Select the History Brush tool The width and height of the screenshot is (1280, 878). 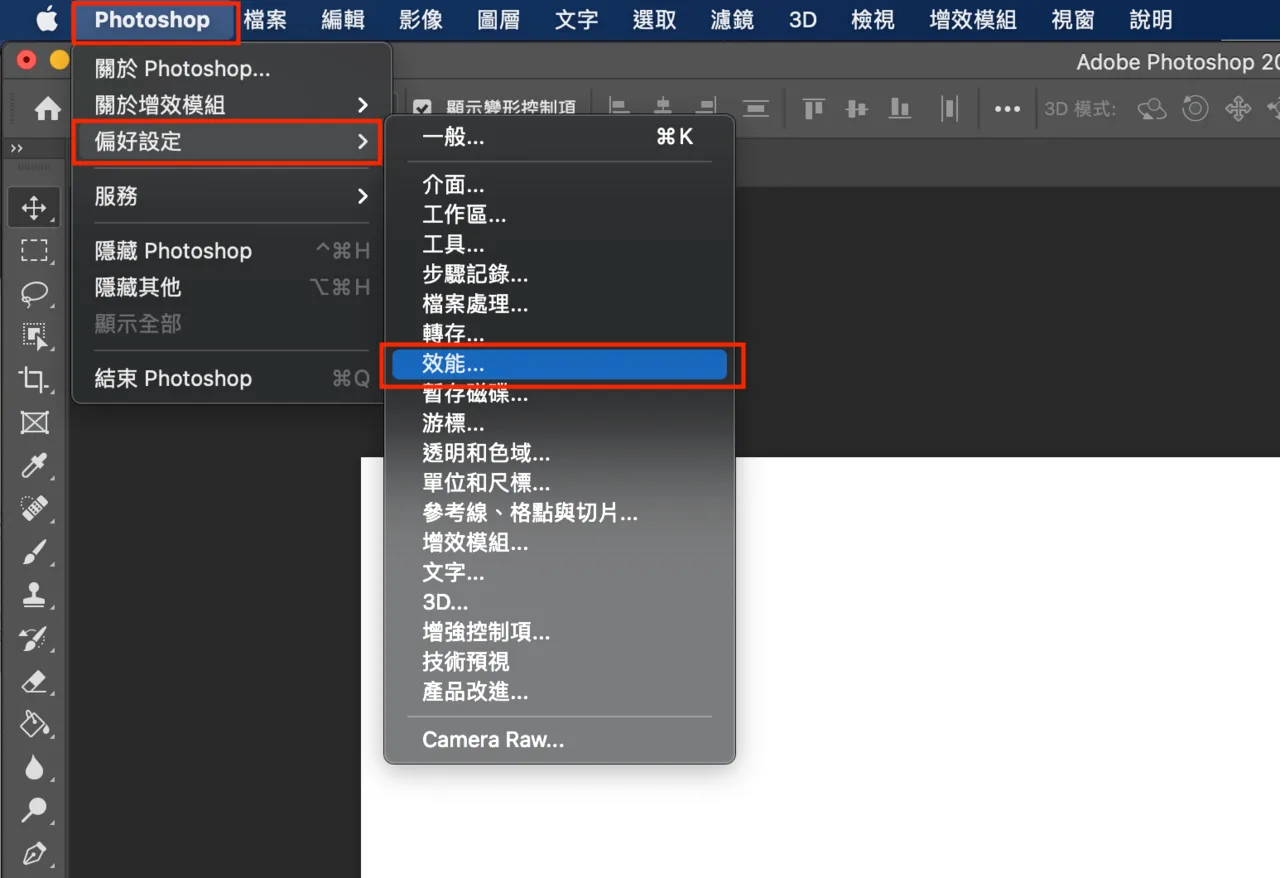click(35, 638)
